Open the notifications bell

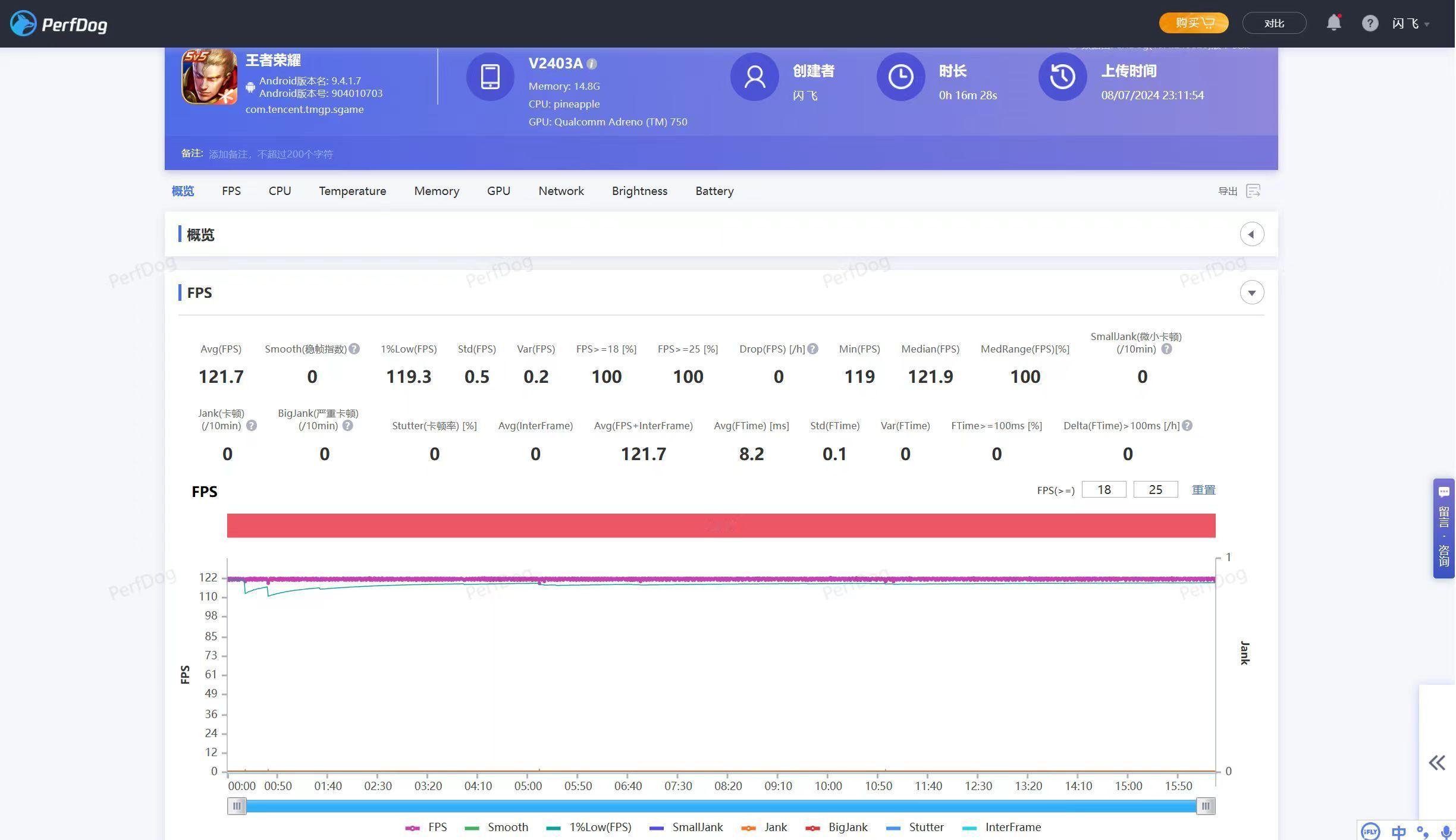(1334, 23)
